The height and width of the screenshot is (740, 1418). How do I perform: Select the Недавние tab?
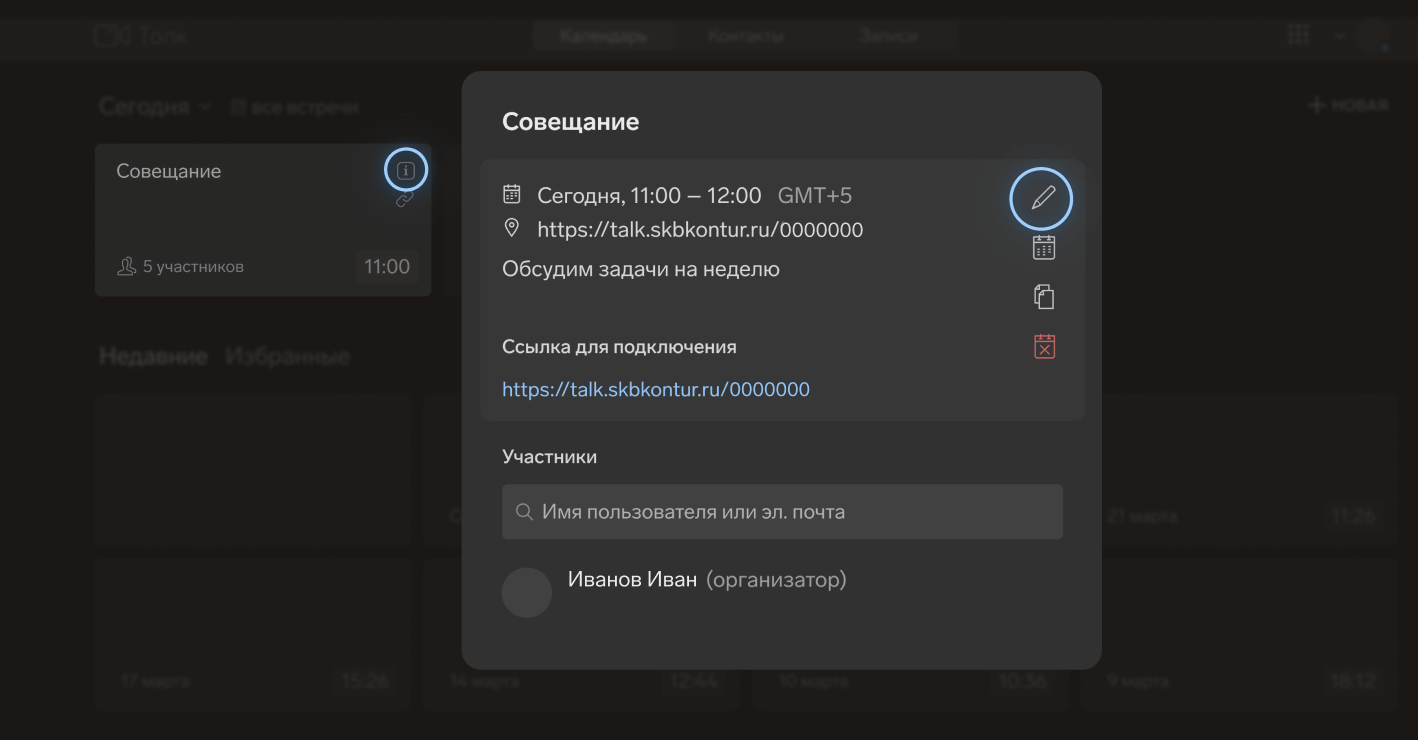[x=153, y=356]
